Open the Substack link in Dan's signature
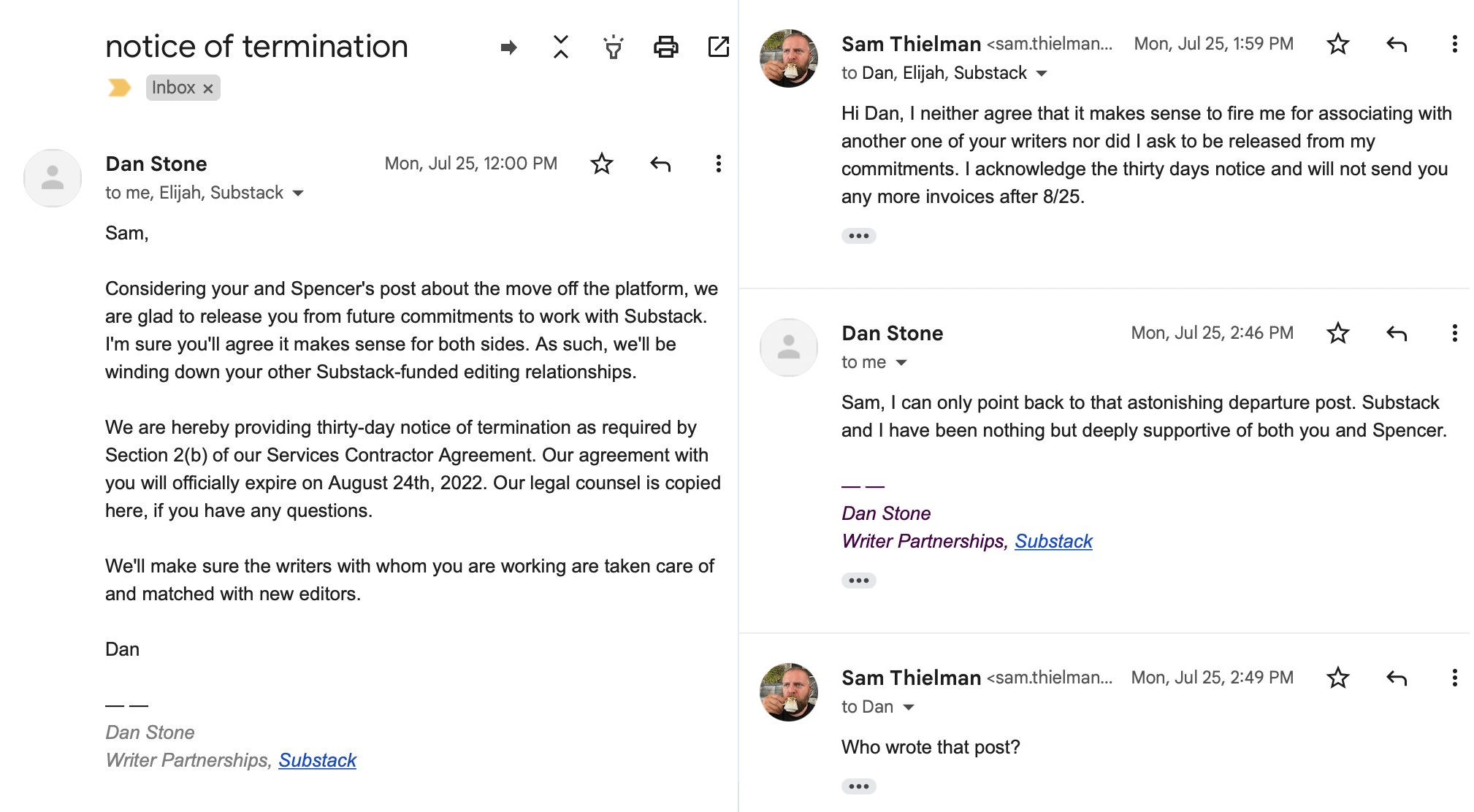 coord(318,760)
